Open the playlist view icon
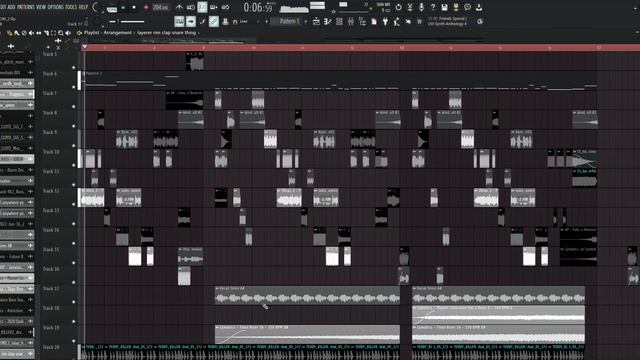The width and height of the screenshot is (640, 360). point(316,21)
